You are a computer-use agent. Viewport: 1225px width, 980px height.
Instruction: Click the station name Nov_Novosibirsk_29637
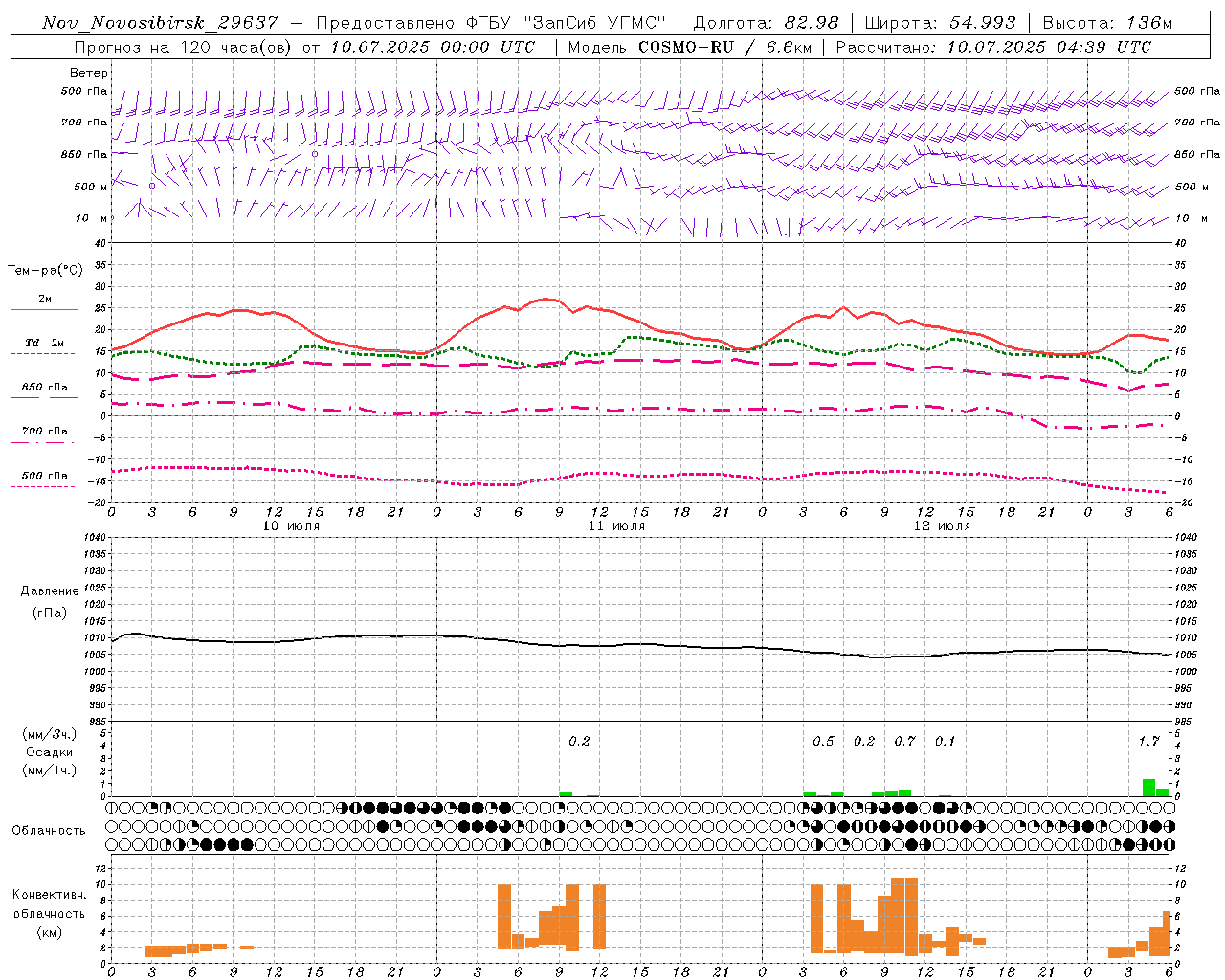pyautogui.click(x=161, y=23)
